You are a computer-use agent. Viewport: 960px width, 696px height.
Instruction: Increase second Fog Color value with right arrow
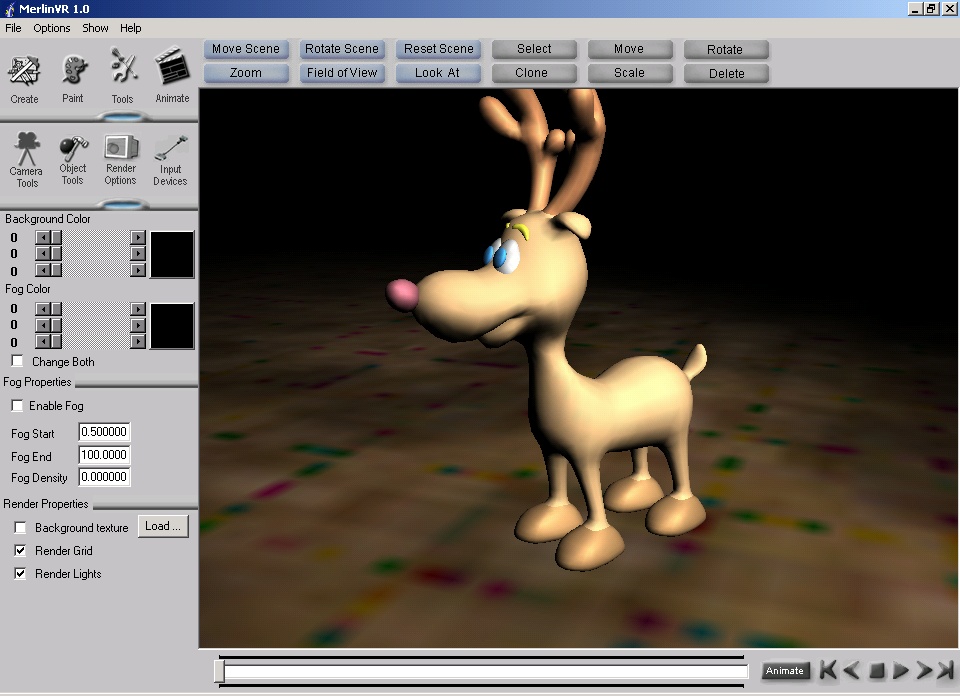point(138,325)
